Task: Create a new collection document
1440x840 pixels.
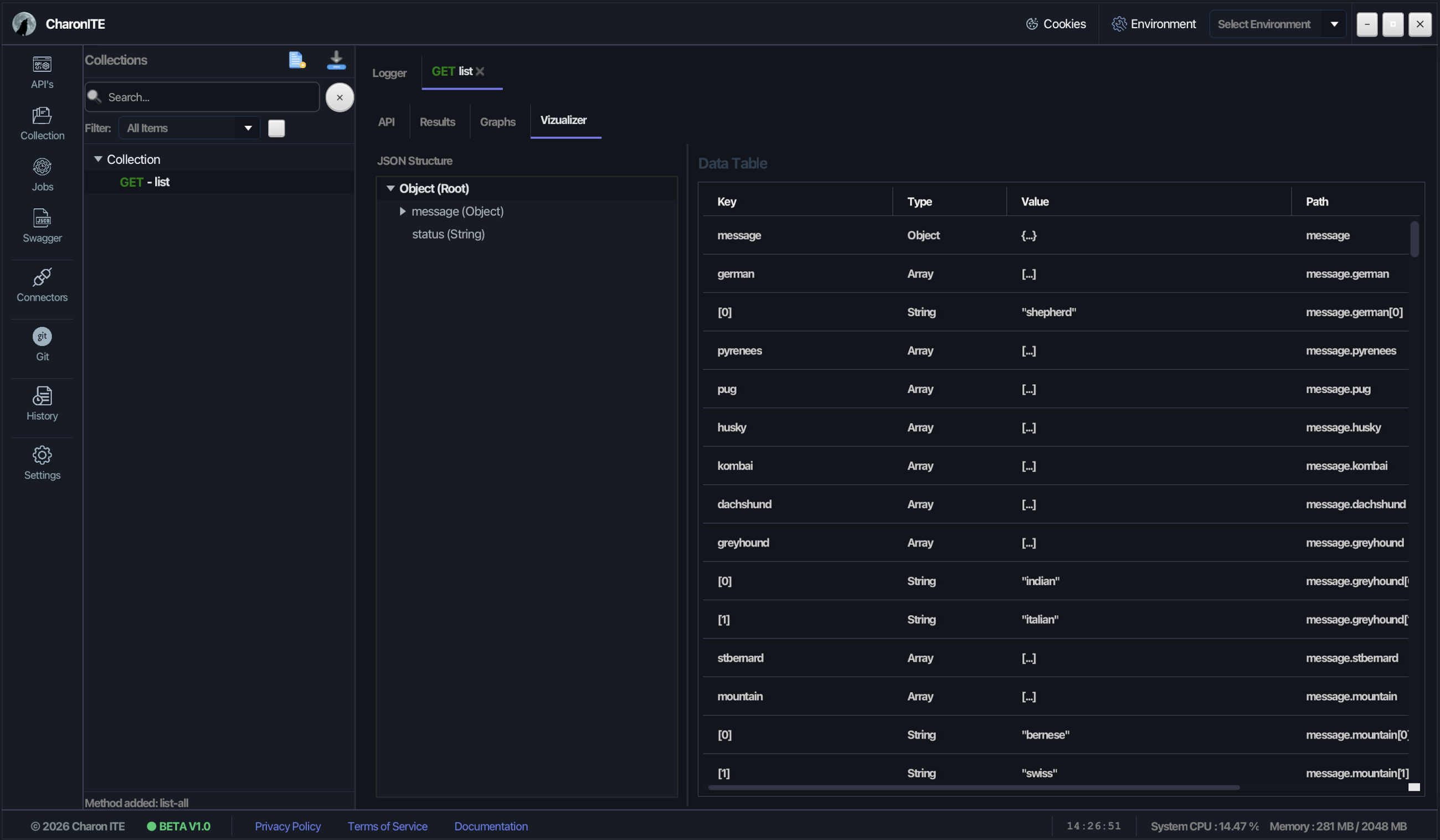Action: click(296, 59)
